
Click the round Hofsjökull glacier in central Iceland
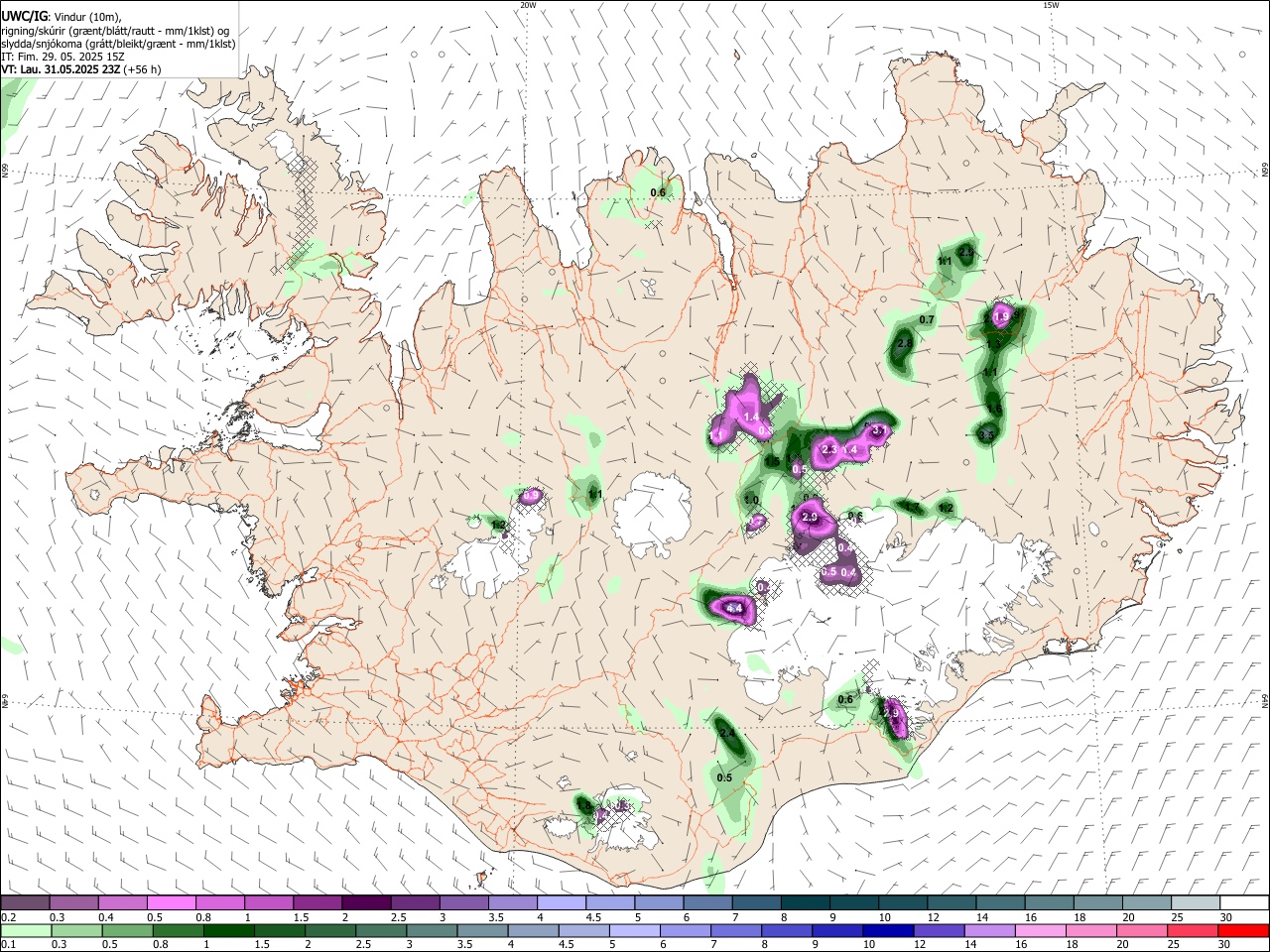click(x=652, y=513)
